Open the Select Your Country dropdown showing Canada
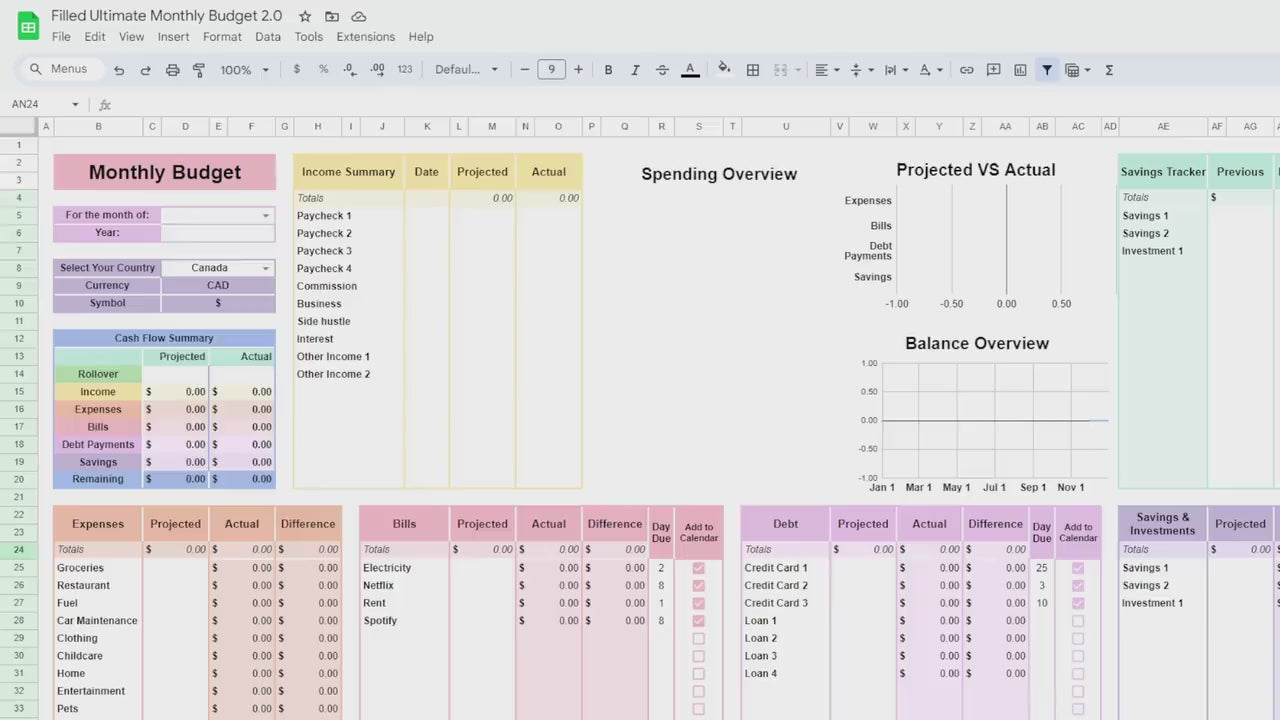The width and height of the screenshot is (1280, 720). coord(265,267)
